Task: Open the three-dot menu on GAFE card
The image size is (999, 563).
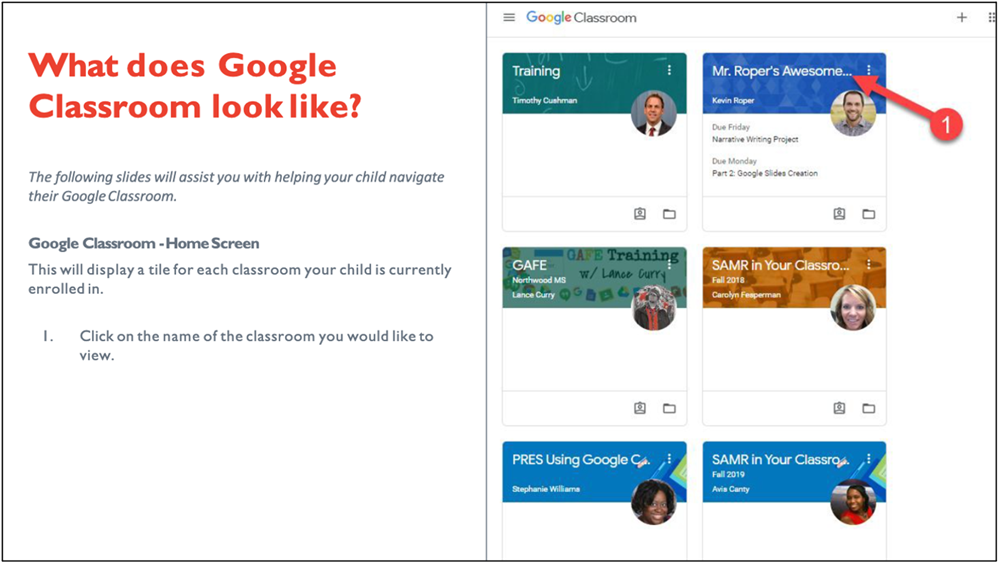Action: pos(669,264)
